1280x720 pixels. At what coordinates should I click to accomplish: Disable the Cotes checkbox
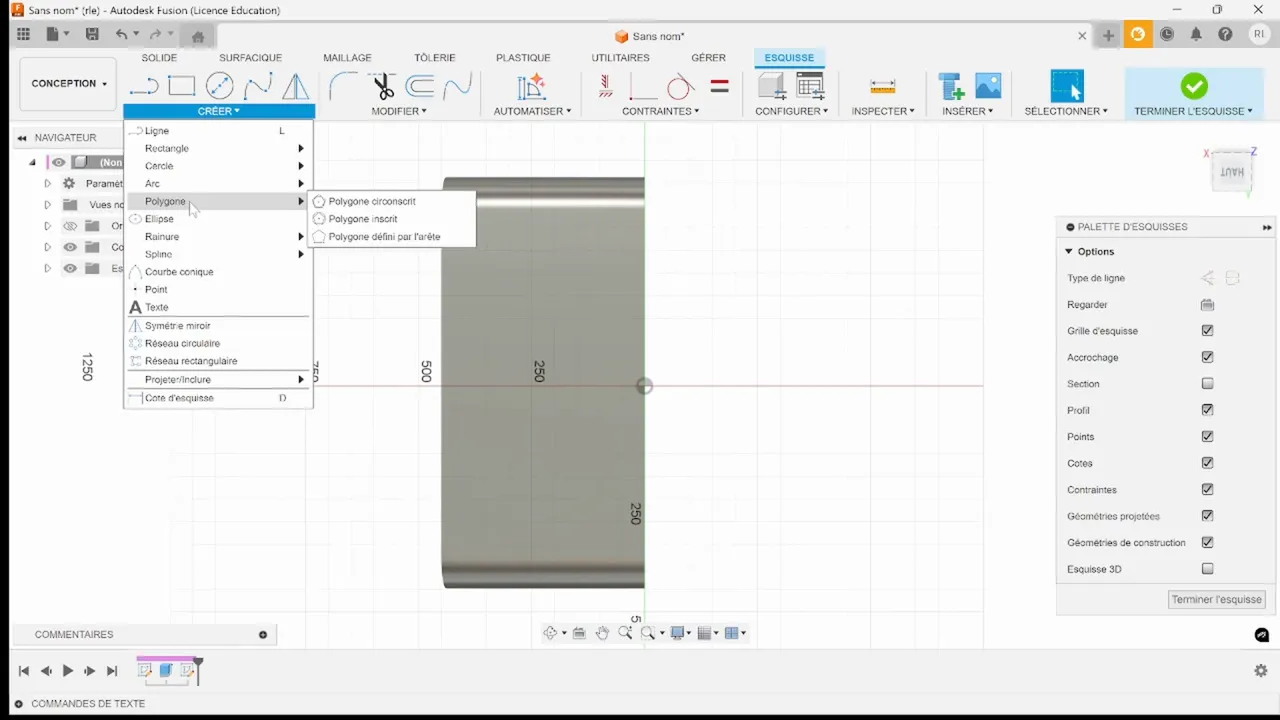[1207, 463]
